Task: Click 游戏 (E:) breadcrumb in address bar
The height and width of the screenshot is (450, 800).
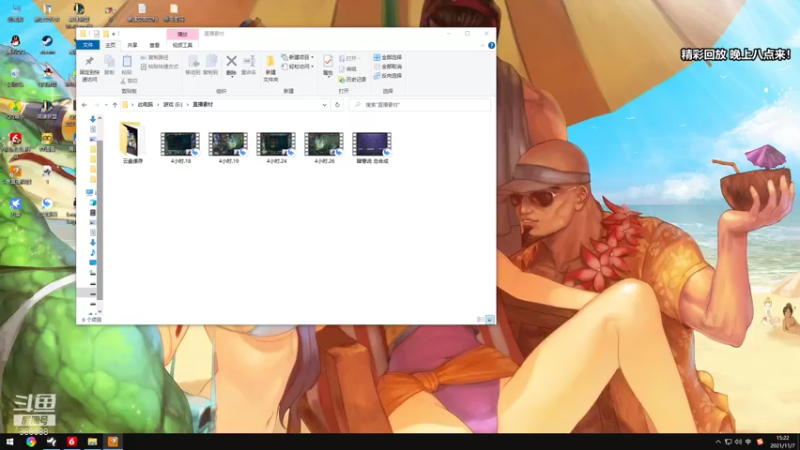Action: (x=172, y=105)
